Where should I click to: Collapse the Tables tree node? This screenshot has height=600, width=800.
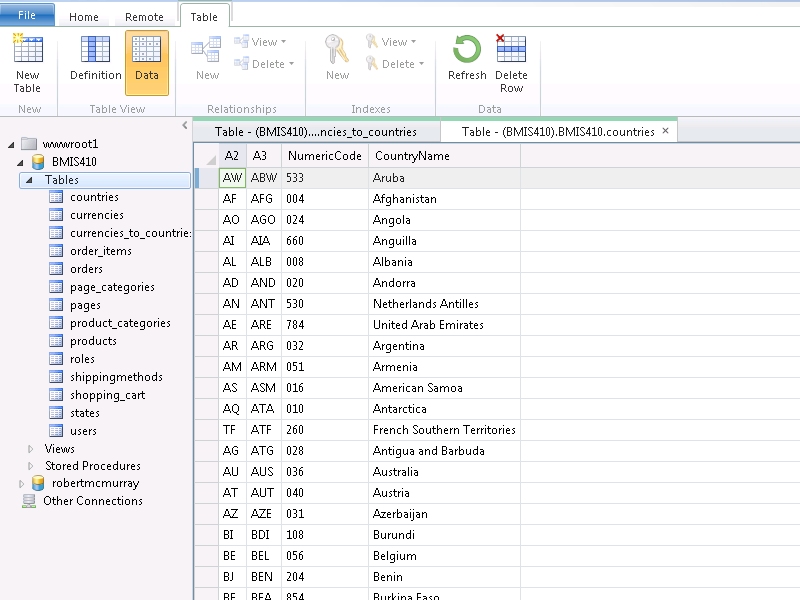28,180
